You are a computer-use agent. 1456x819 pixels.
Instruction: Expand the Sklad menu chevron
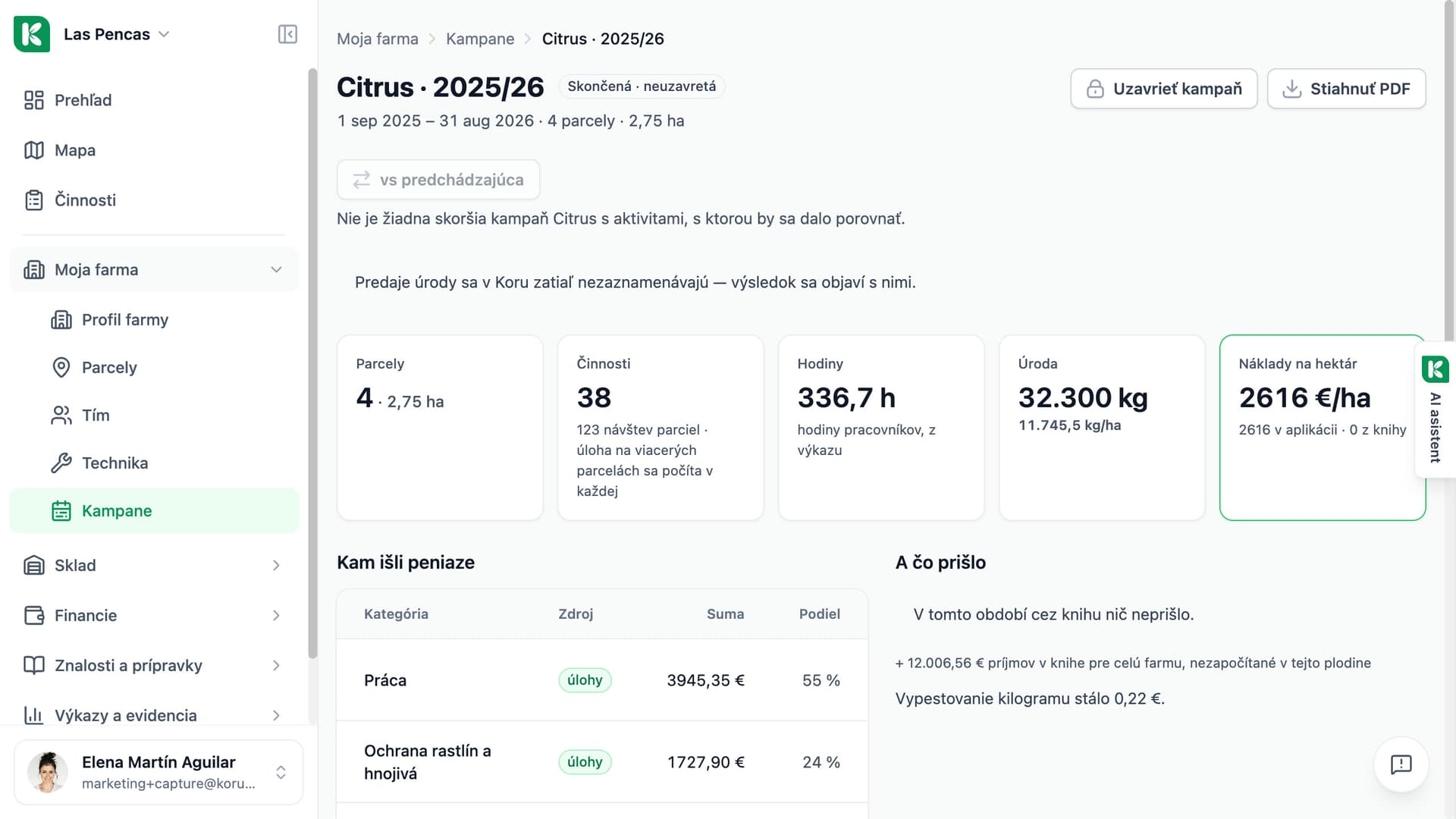tap(276, 565)
